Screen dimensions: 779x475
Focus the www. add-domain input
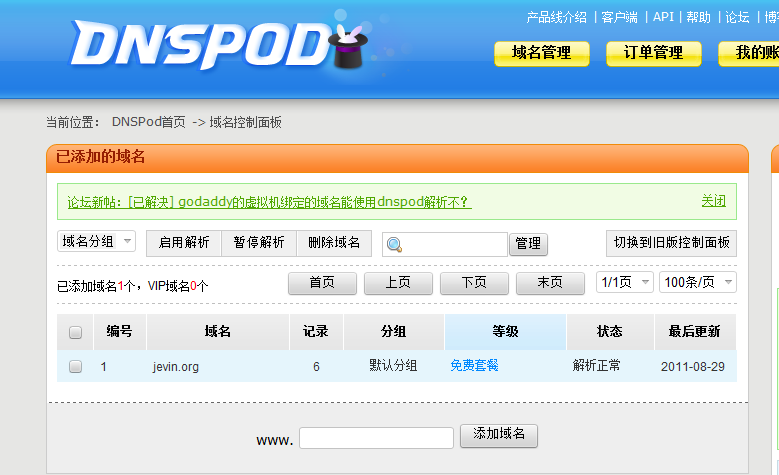coord(377,438)
